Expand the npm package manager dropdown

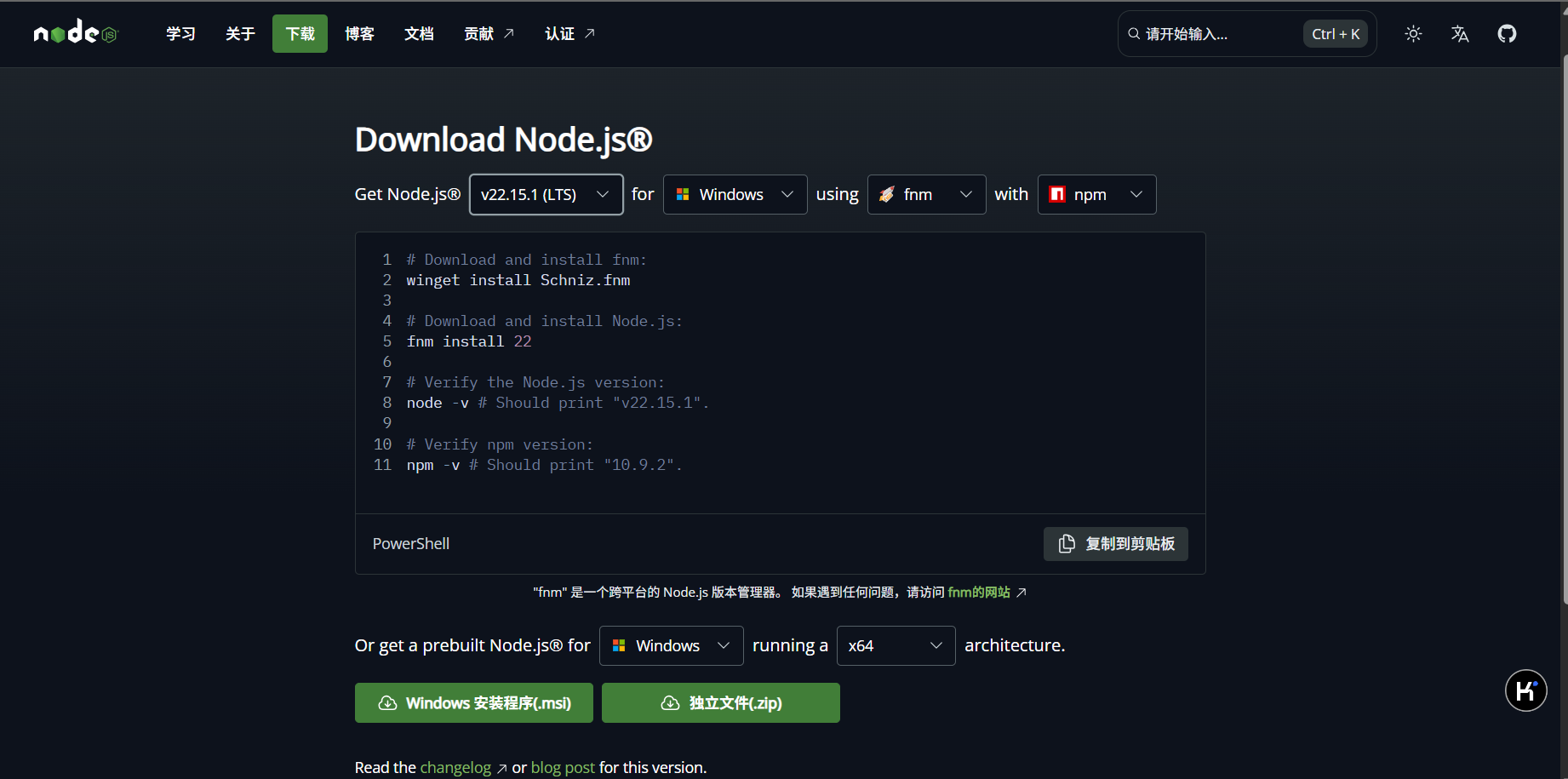(1096, 194)
